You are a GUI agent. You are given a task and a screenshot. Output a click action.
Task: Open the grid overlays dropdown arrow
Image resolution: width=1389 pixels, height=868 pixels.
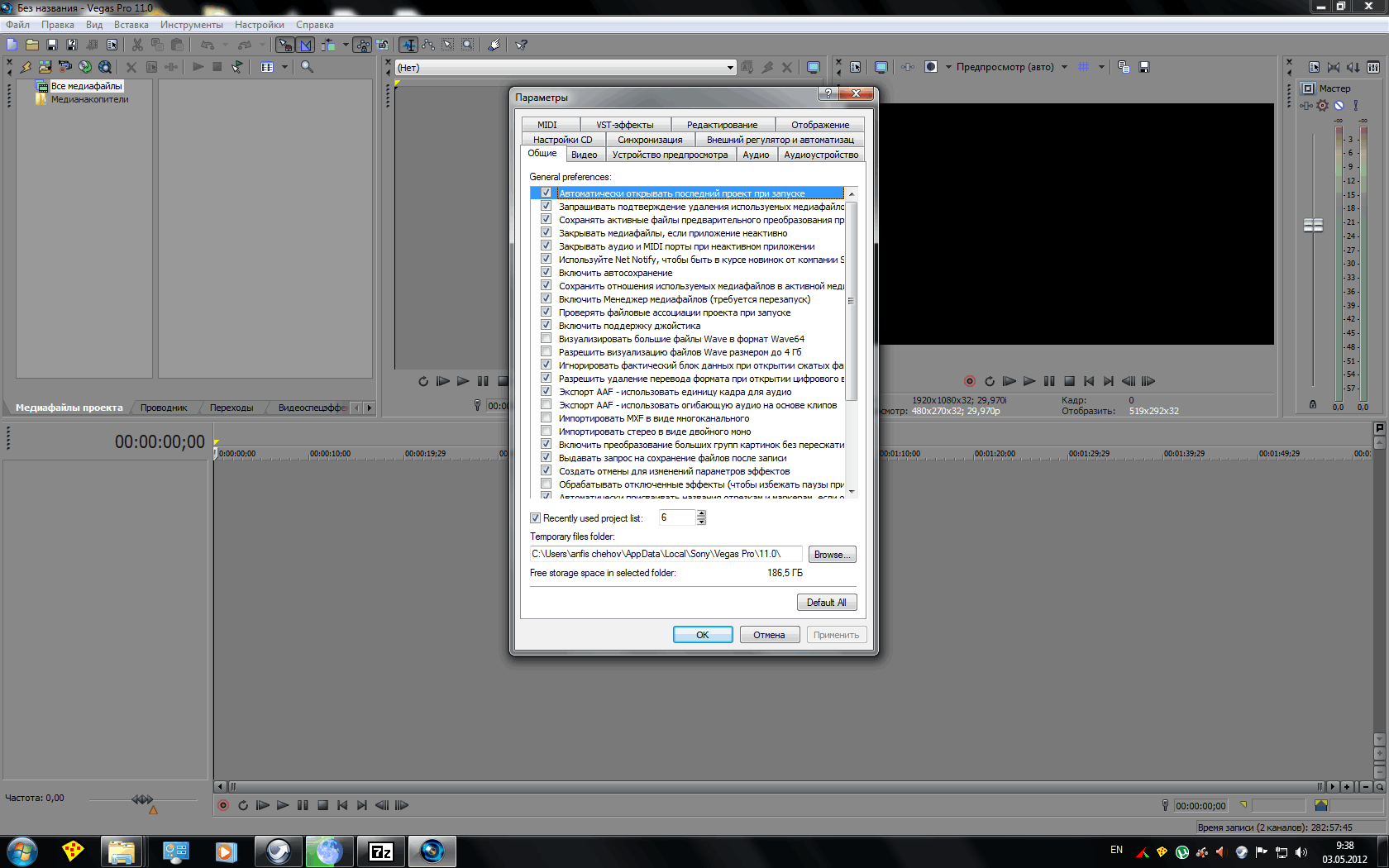click(x=1101, y=67)
